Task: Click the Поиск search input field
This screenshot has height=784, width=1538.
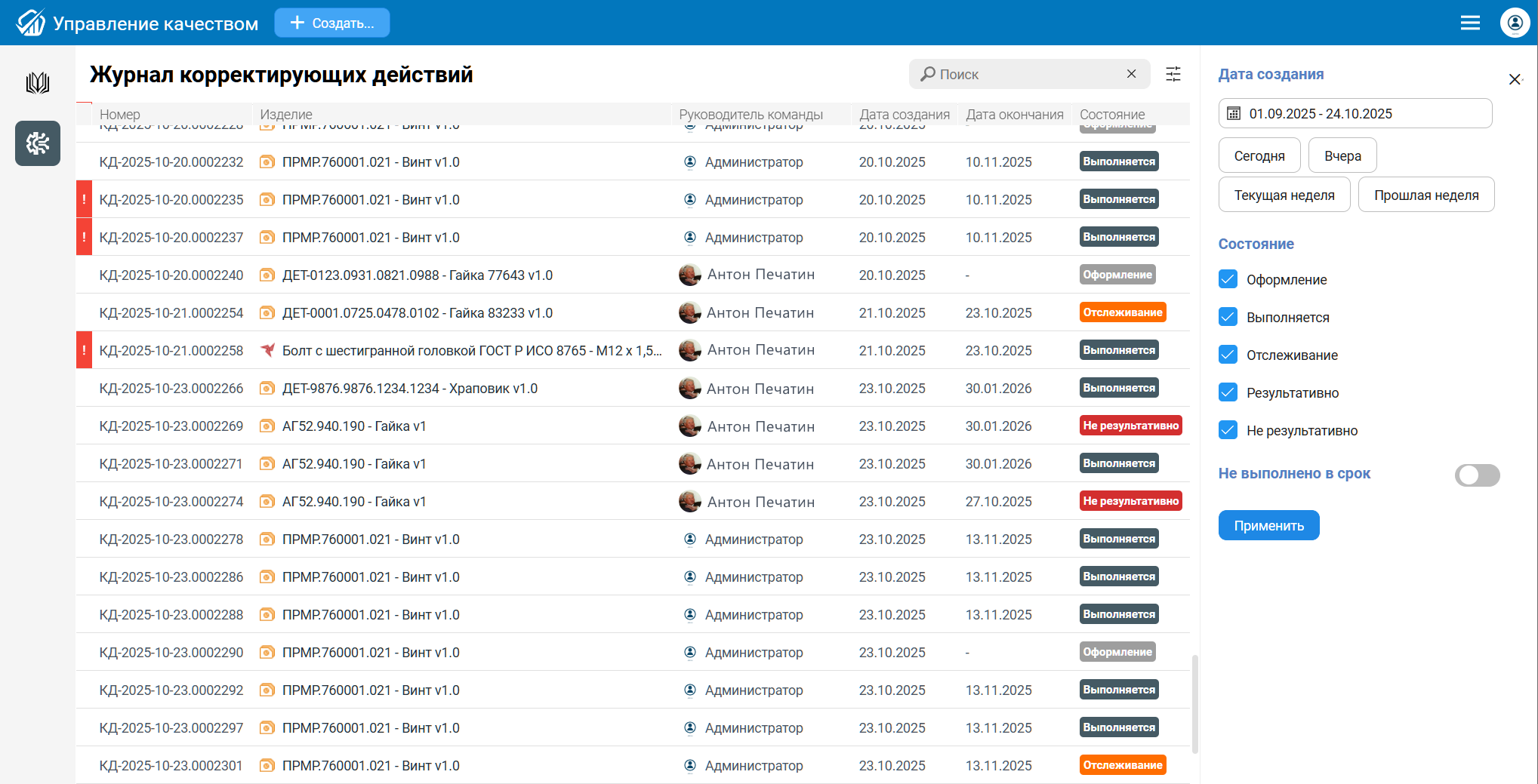Action: tap(1027, 74)
